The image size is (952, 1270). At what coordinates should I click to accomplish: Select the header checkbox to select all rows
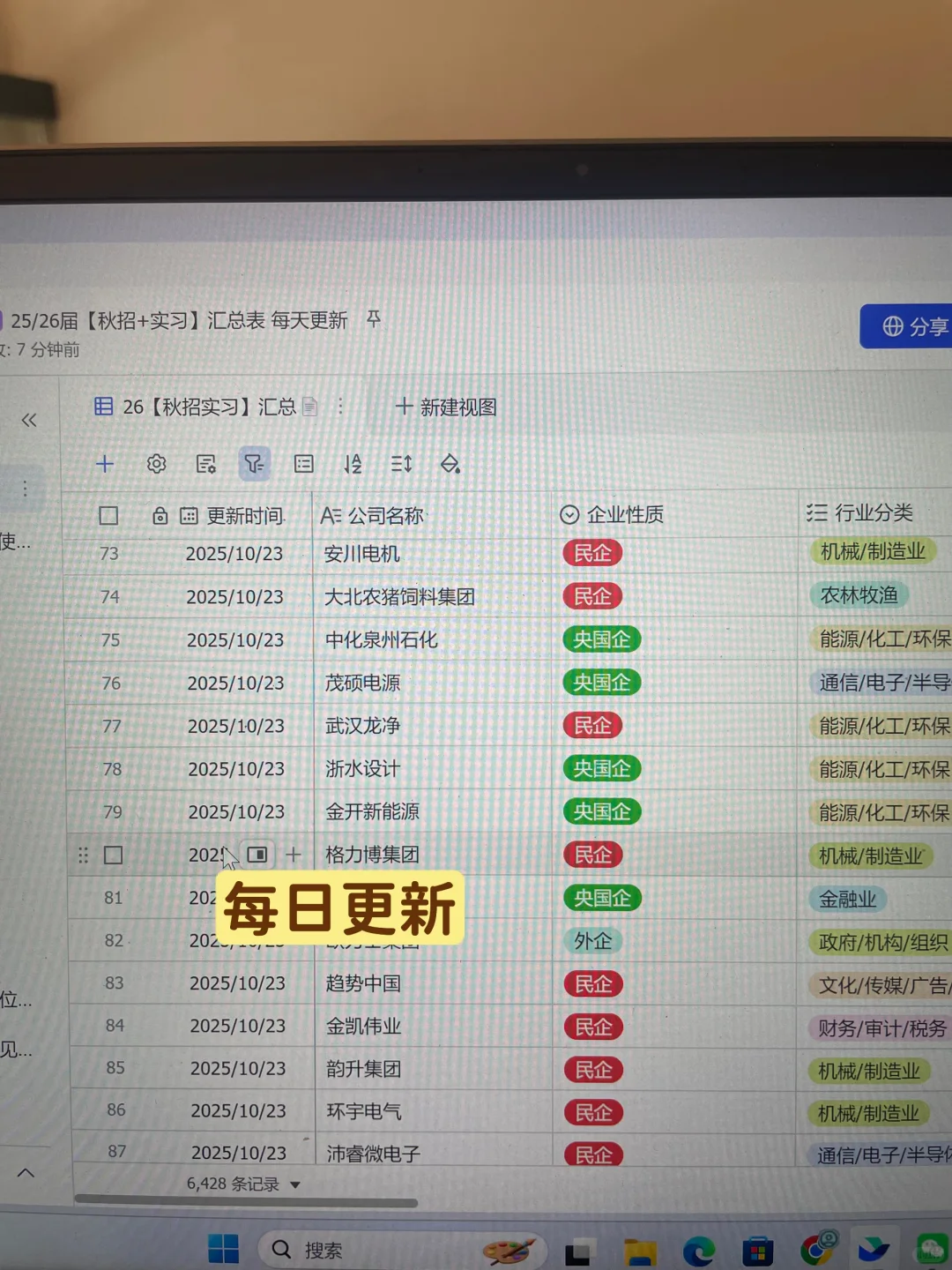(x=108, y=515)
